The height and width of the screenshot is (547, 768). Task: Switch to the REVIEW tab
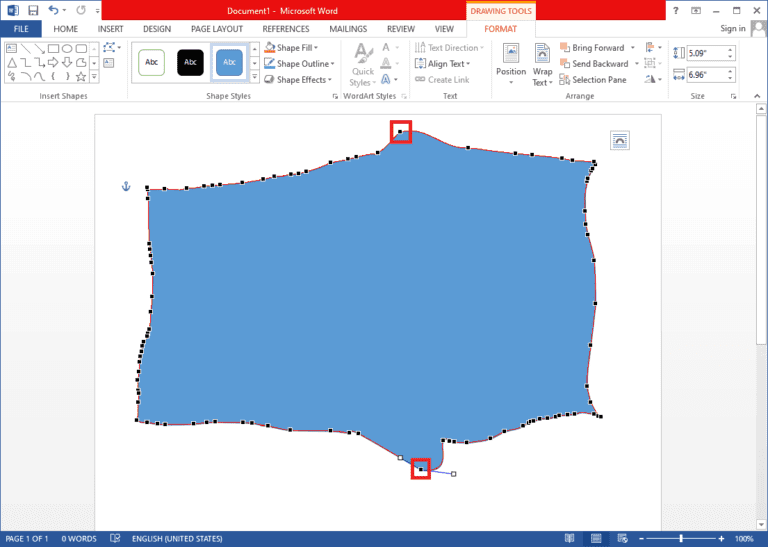point(401,29)
